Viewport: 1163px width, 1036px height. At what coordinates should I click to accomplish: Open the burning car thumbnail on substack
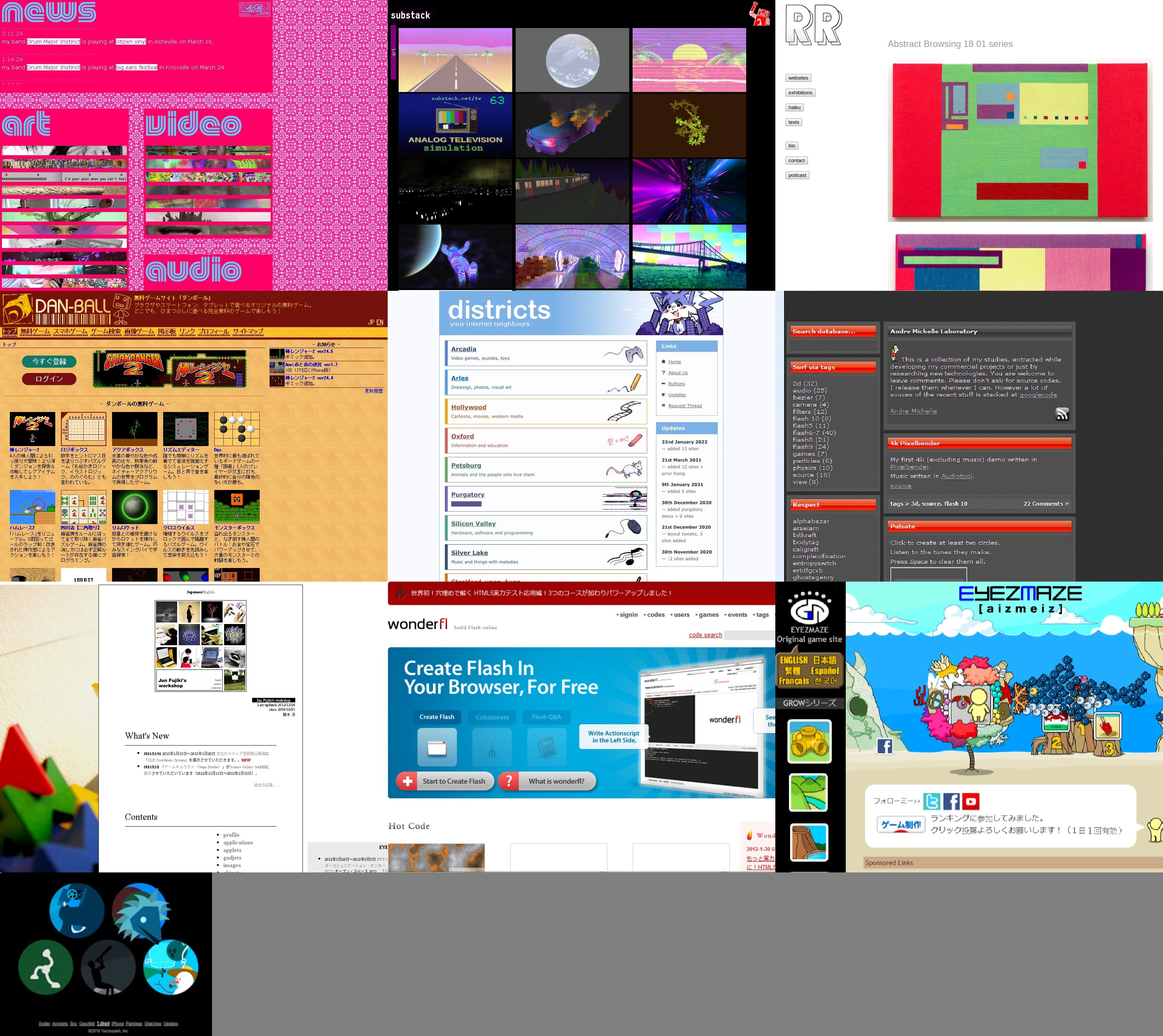pos(572,125)
